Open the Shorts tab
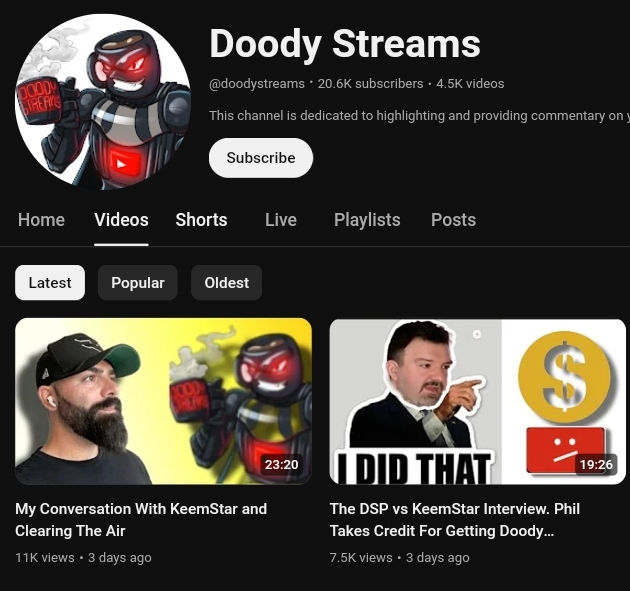This screenshot has width=630, height=591. coord(201,220)
